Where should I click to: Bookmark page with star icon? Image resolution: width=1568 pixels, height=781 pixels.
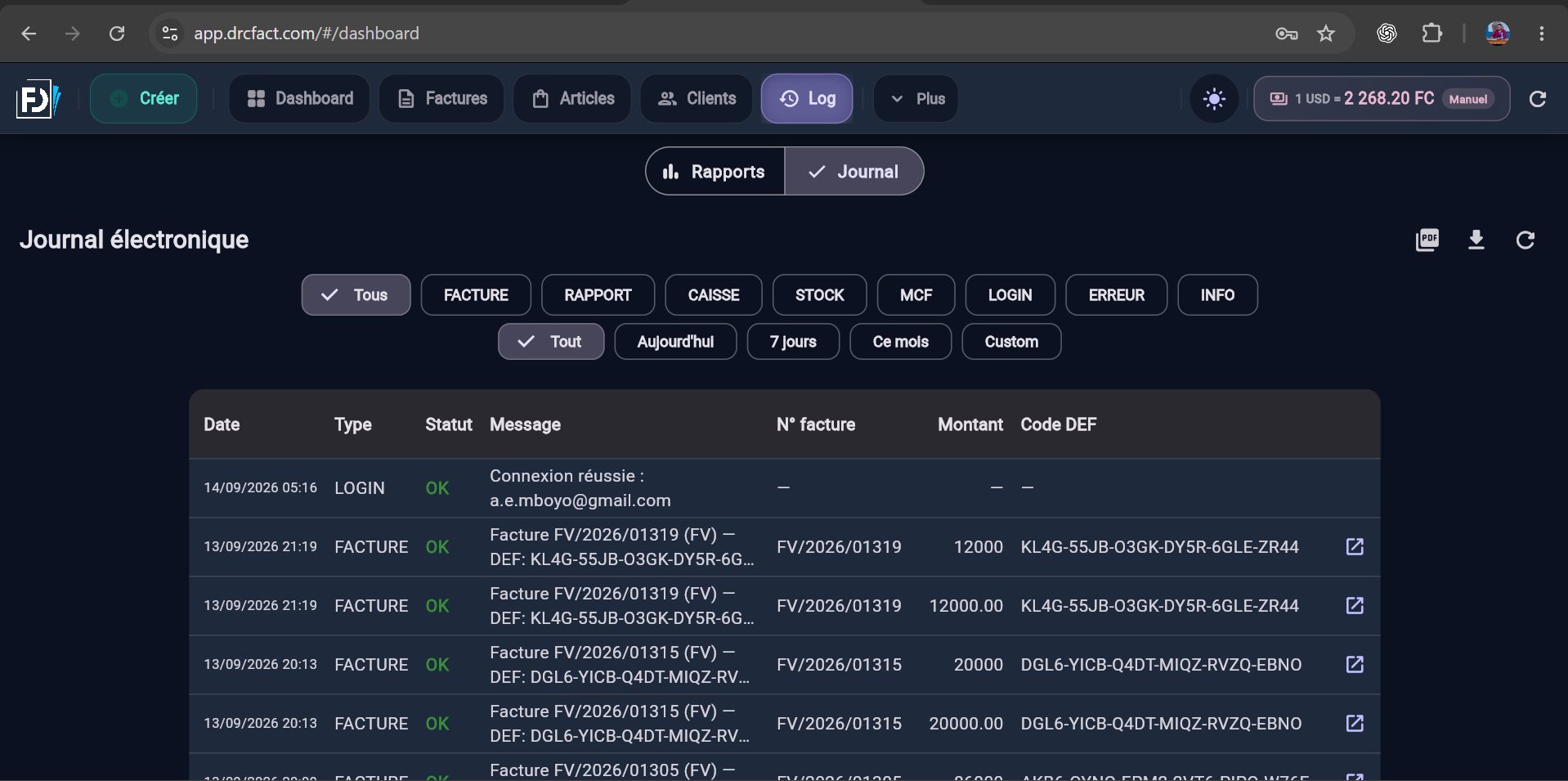(x=1326, y=34)
